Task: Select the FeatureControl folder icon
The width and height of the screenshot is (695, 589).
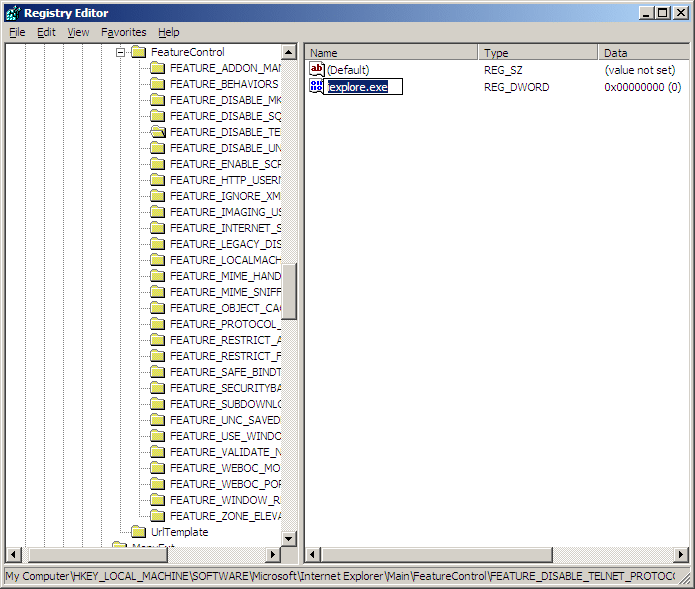Action: [139, 52]
